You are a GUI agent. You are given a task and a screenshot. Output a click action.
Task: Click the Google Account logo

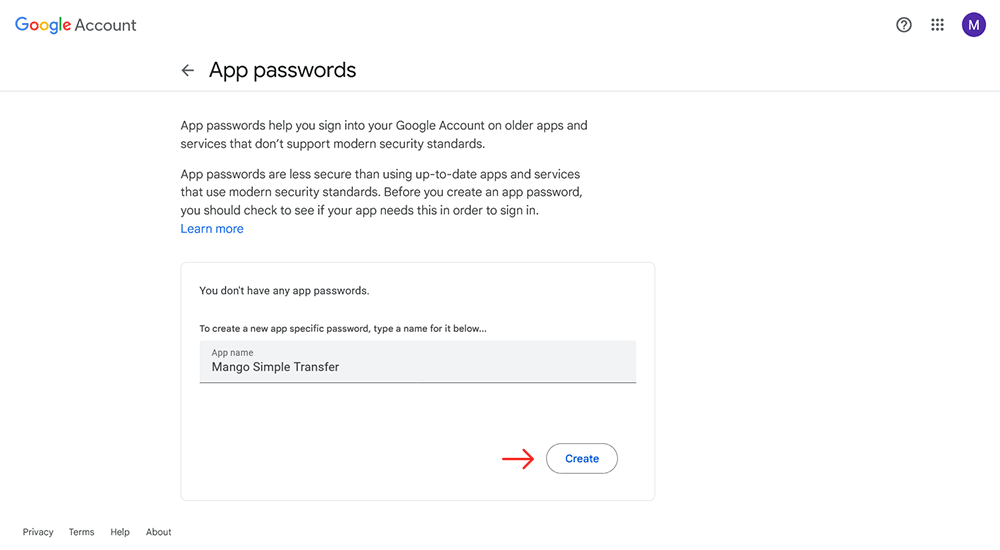[x=75, y=25]
